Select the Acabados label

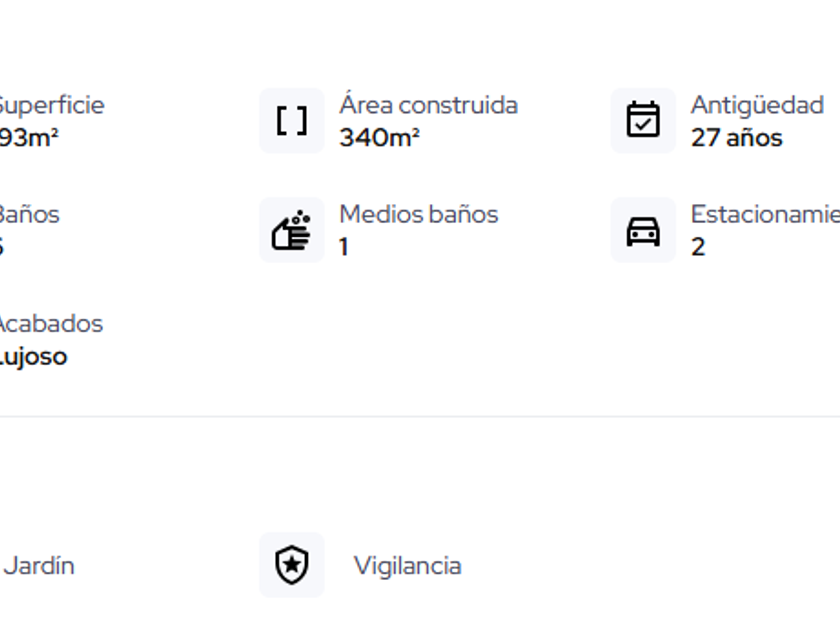[50, 324]
